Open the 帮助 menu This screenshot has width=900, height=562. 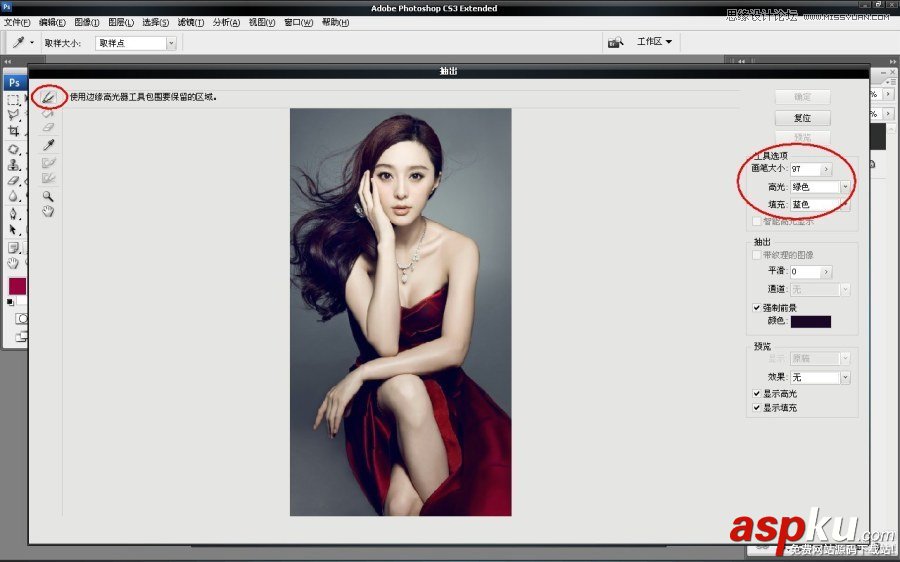(x=335, y=22)
